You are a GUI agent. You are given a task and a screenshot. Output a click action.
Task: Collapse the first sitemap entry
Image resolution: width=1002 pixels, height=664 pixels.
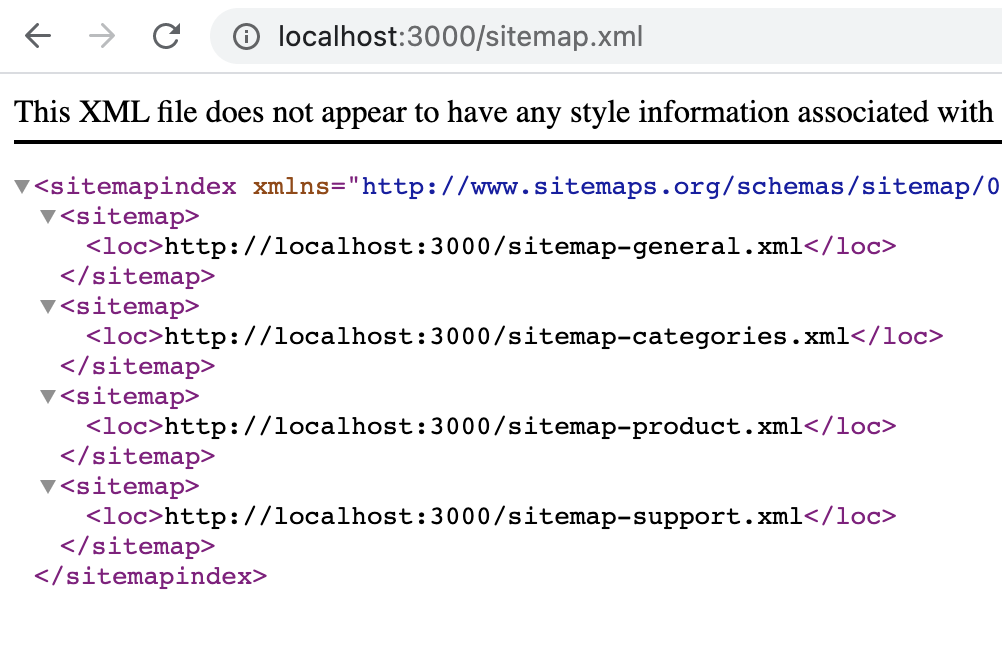47,216
